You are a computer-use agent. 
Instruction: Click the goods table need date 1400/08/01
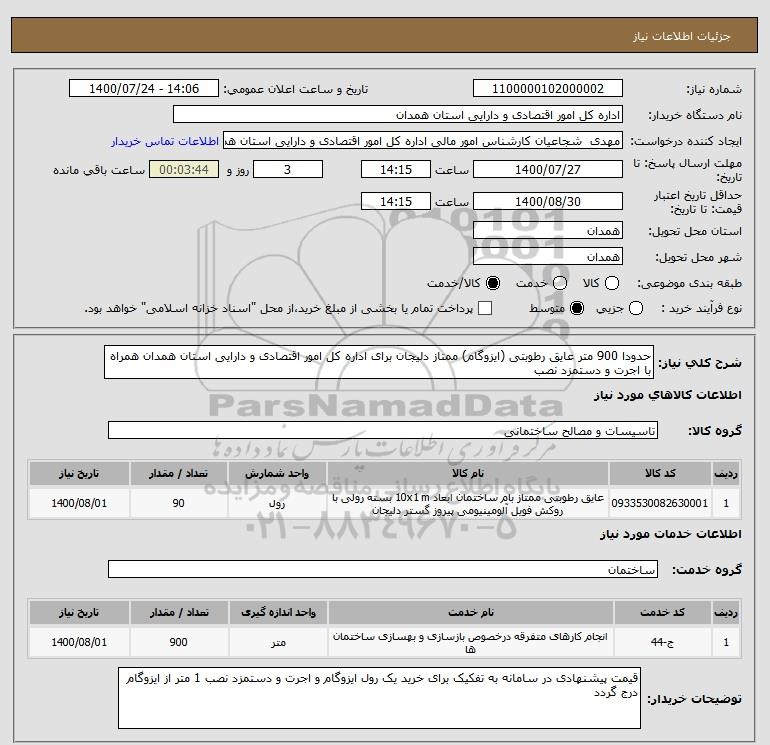pos(79,503)
